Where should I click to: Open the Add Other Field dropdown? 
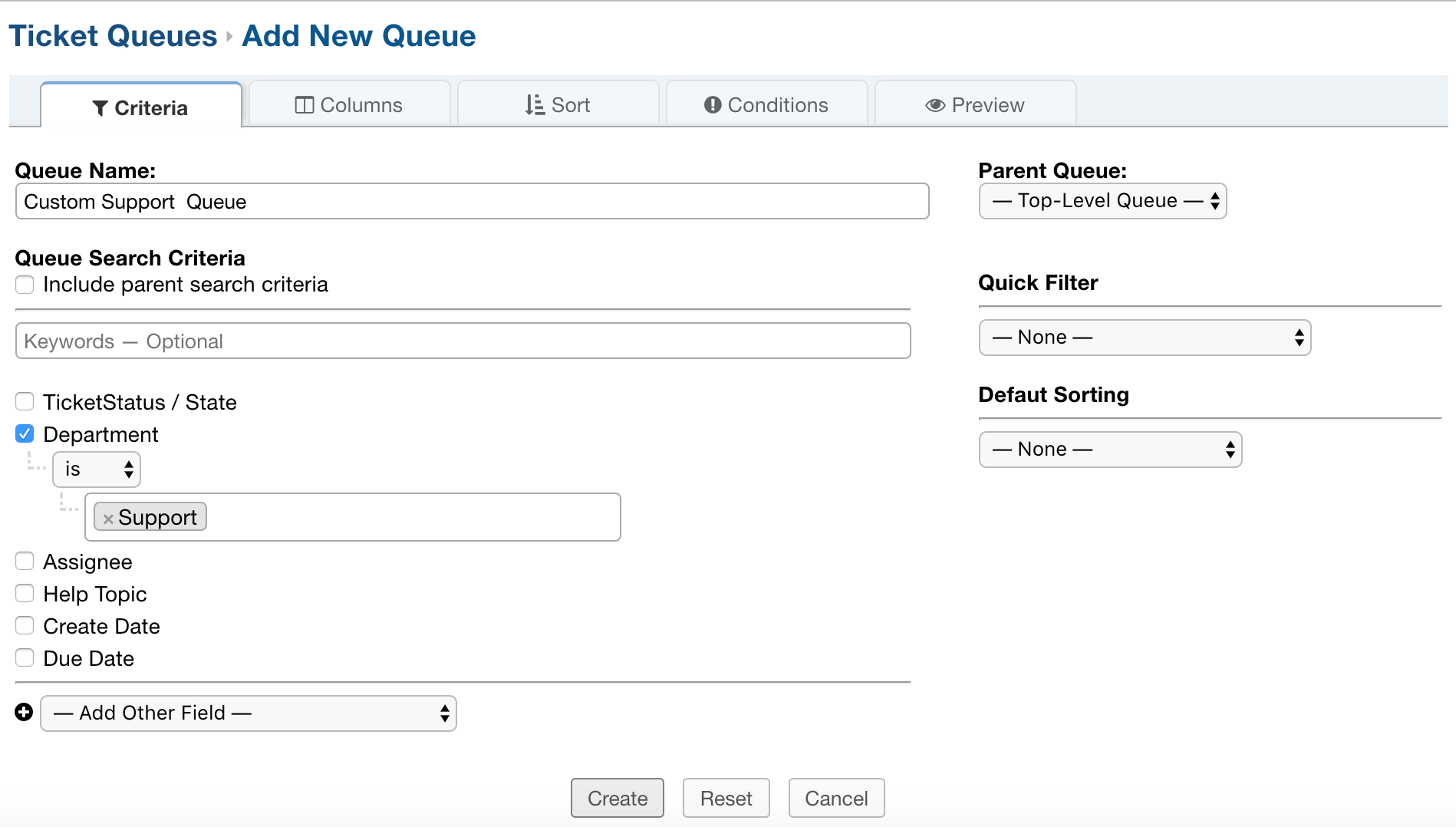pyautogui.click(x=247, y=713)
